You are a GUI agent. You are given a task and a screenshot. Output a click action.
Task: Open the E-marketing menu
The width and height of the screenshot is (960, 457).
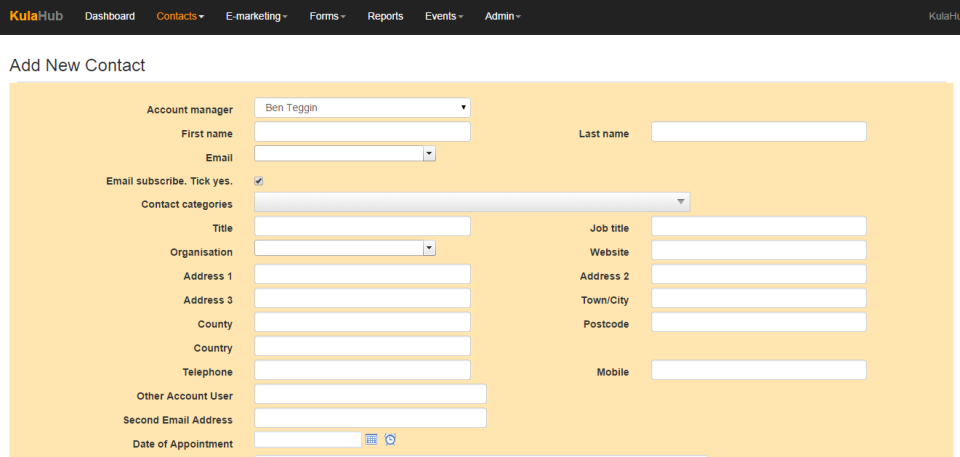[x=257, y=17]
